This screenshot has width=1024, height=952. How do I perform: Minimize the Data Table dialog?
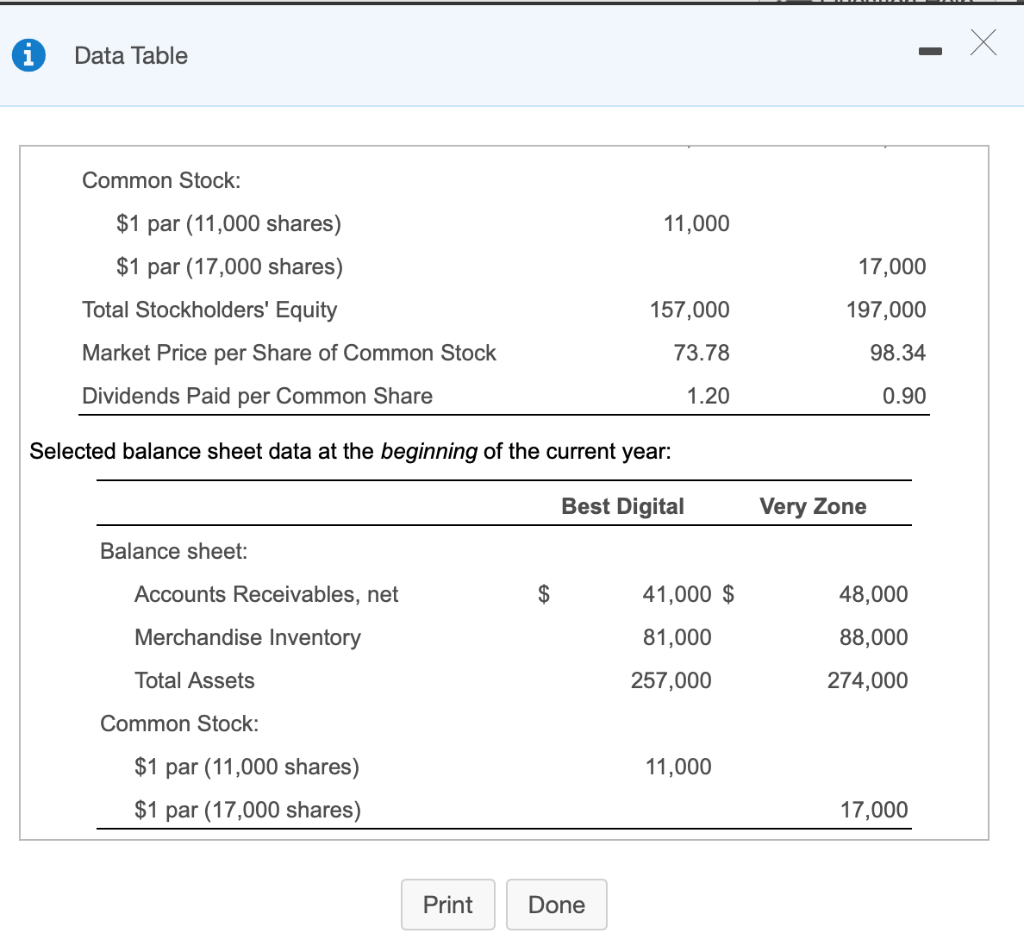930,51
